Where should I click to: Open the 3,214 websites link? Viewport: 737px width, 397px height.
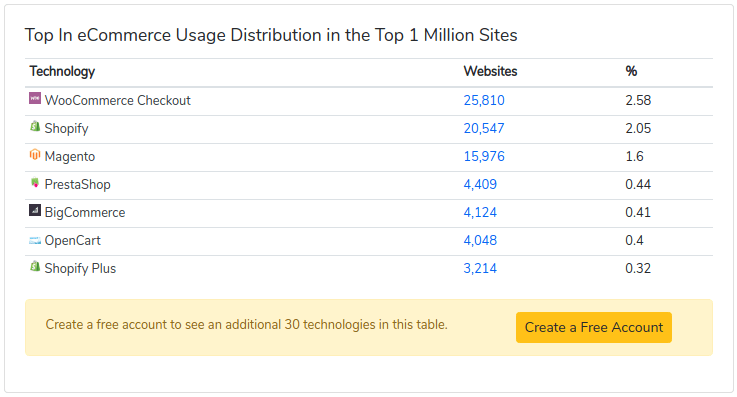point(480,268)
